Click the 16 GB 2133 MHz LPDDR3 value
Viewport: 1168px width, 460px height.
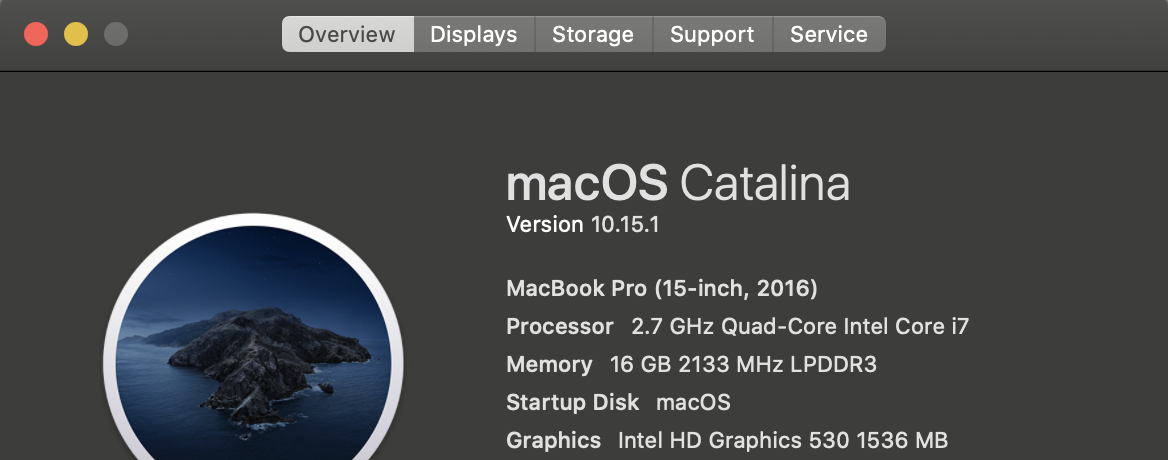tap(743, 365)
